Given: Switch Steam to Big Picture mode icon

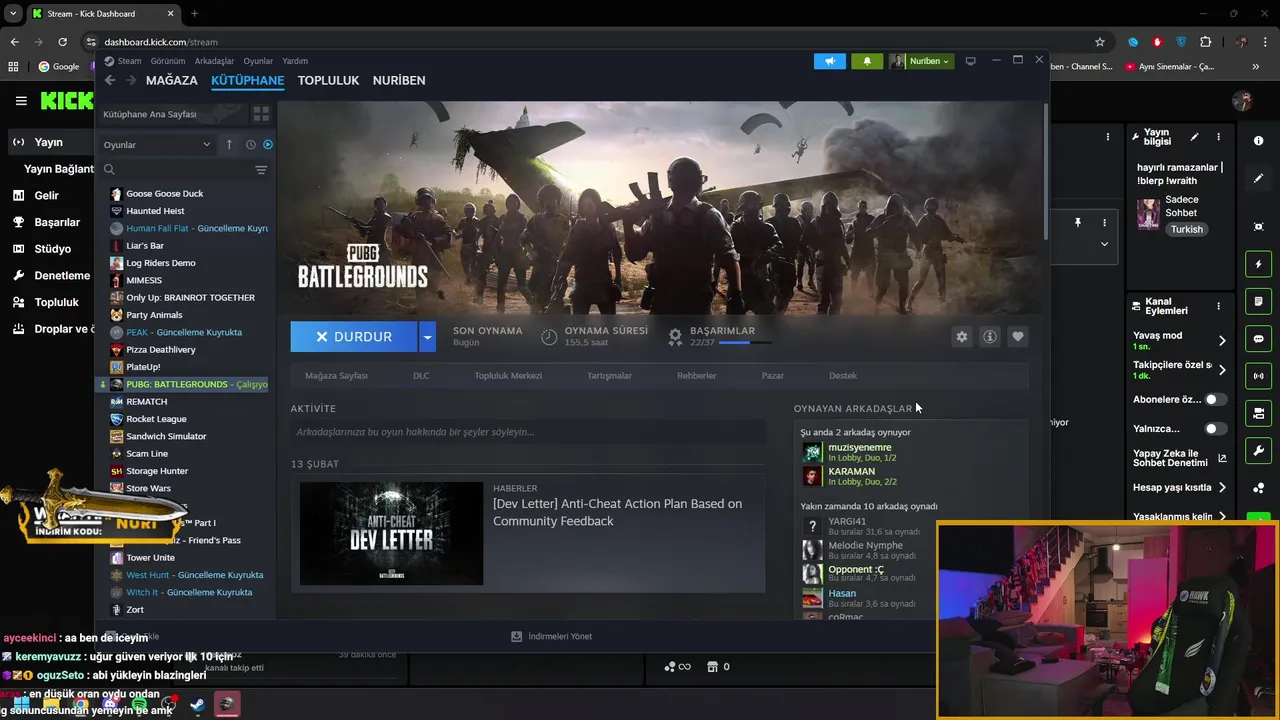Looking at the screenshot, I should tap(970, 61).
